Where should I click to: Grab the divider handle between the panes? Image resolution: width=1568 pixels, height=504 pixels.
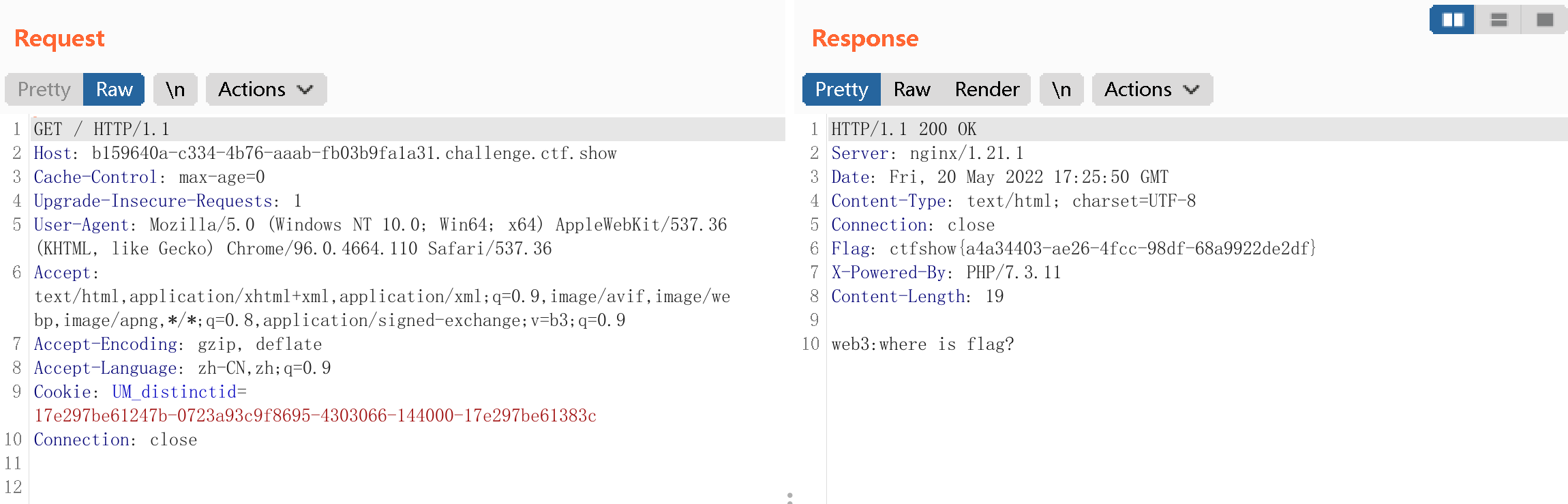(789, 498)
